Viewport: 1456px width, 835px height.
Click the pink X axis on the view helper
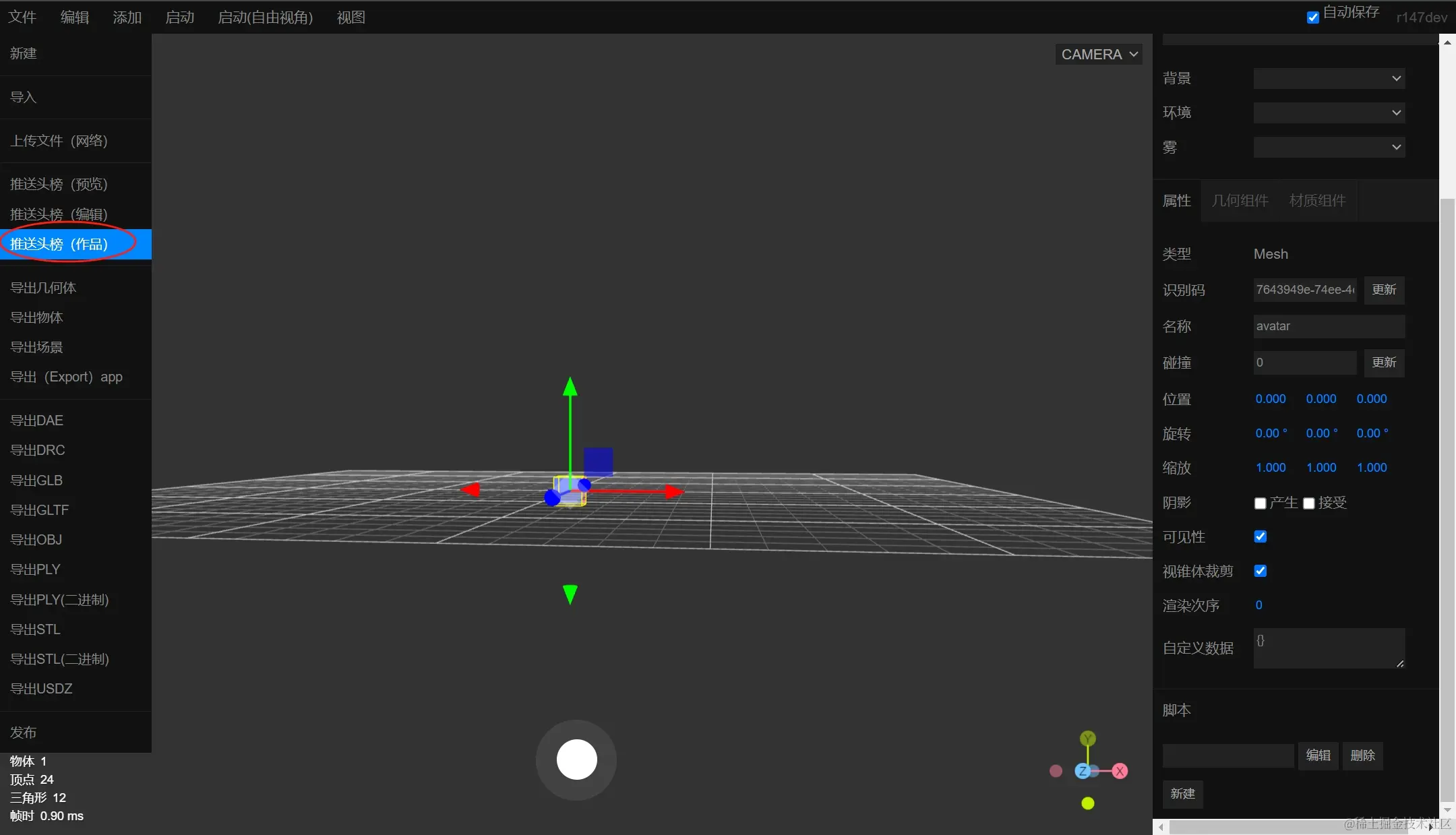coord(1120,771)
